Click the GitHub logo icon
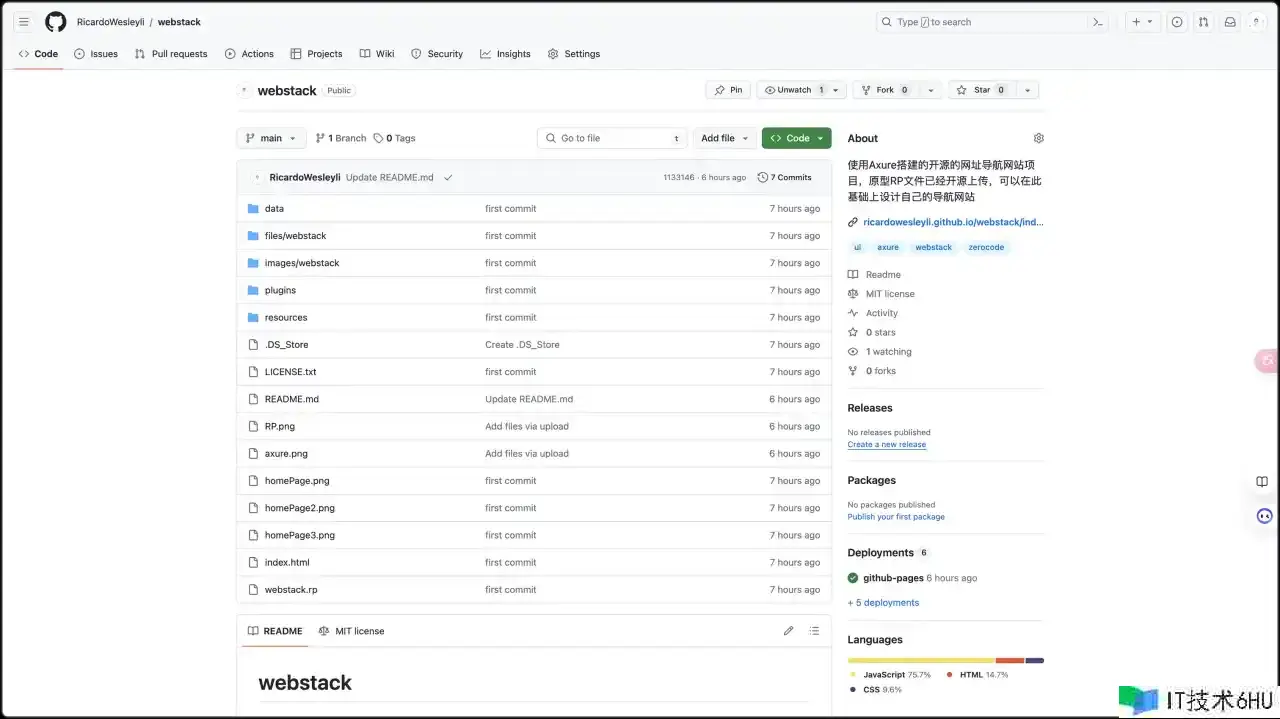The image size is (1280, 719). tap(56, 22)
